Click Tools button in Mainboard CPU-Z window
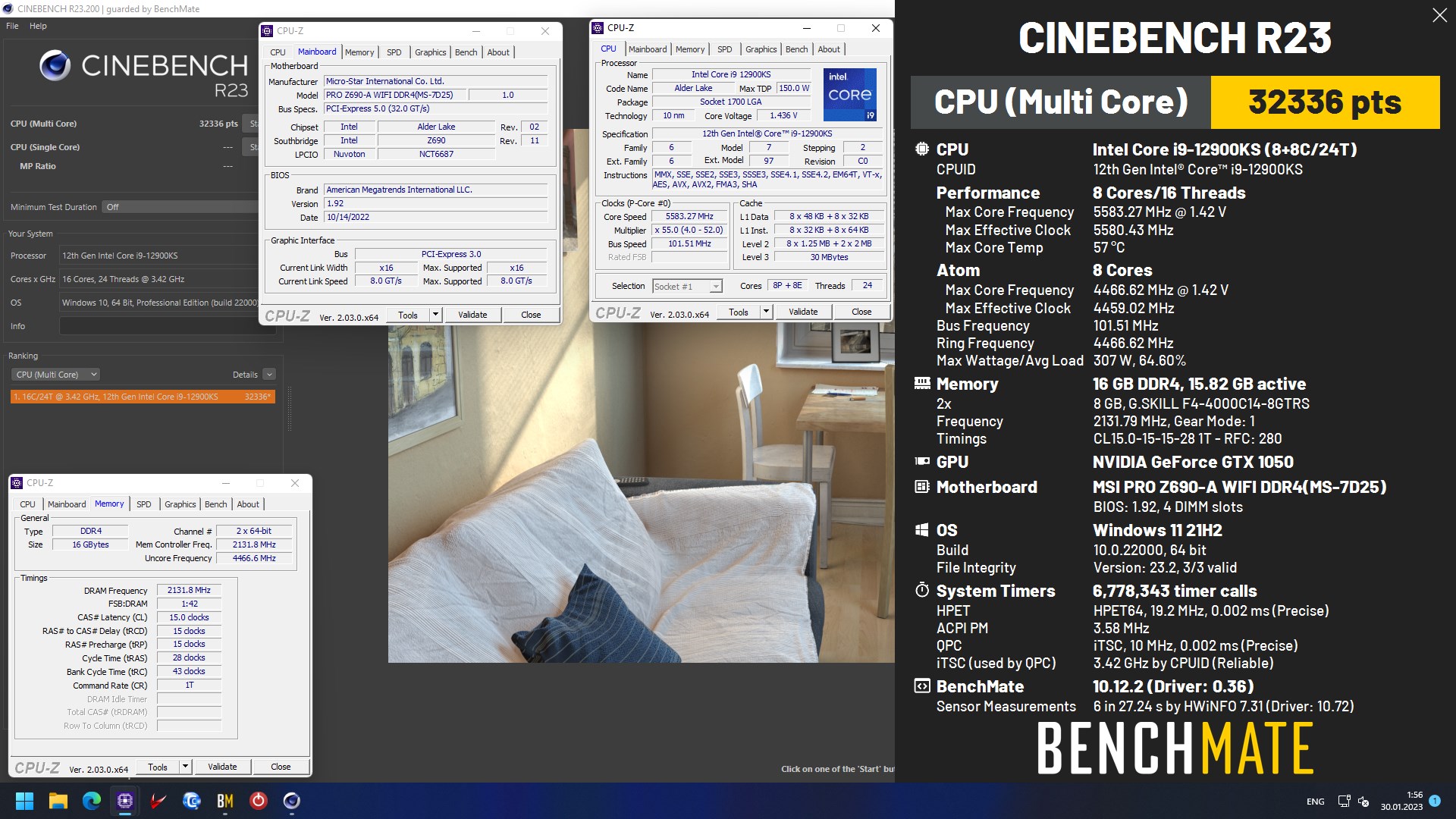The height and width of the screenshot is (819, 1456). (408, 315)
